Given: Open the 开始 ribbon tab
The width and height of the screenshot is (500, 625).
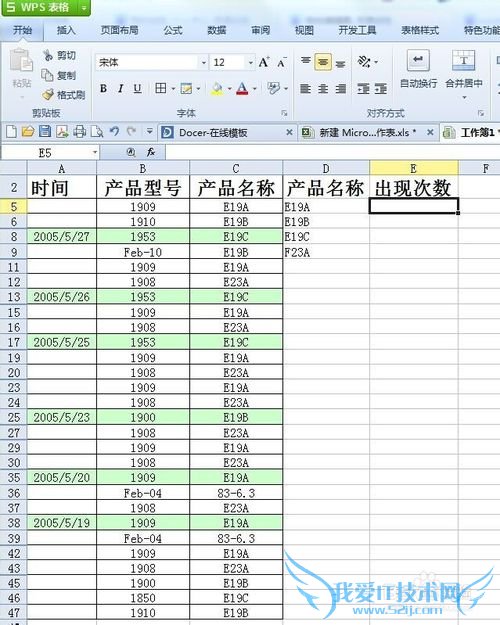Looking at the screenshot, I should [22, 30].
